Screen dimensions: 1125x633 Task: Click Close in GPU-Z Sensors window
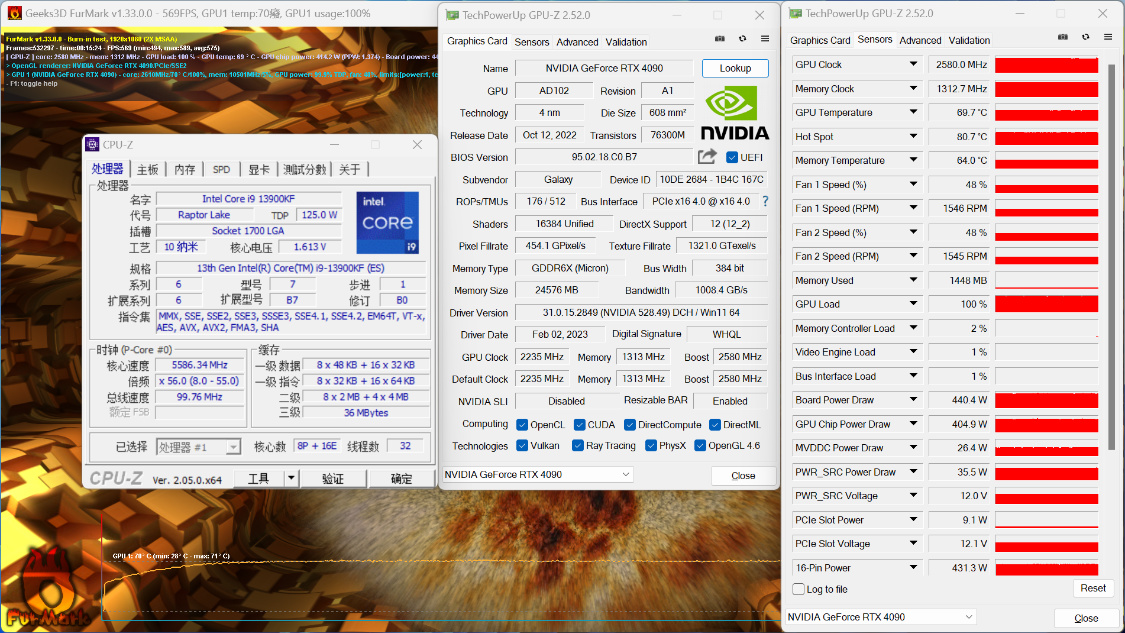click(x=1086, y=618)
